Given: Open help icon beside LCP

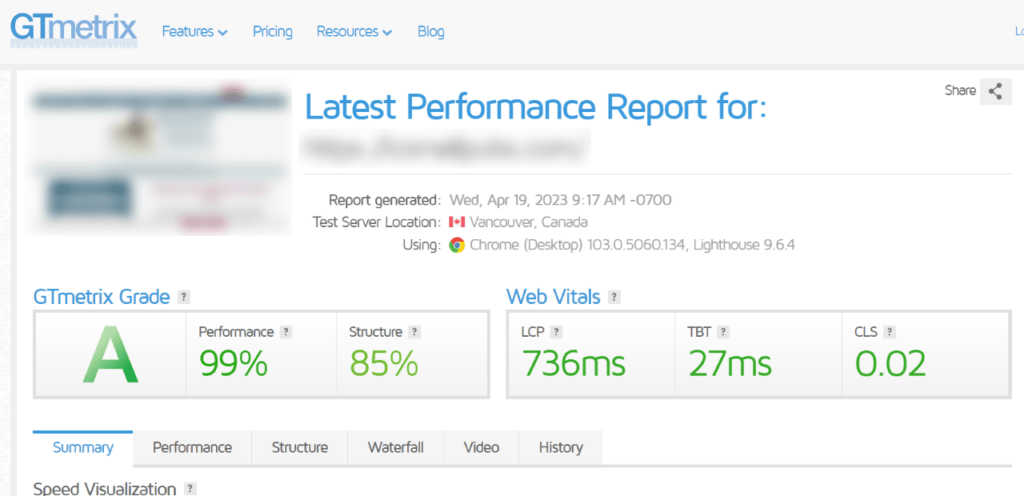Looking at the screenshot, I should [x=556, y=332].
